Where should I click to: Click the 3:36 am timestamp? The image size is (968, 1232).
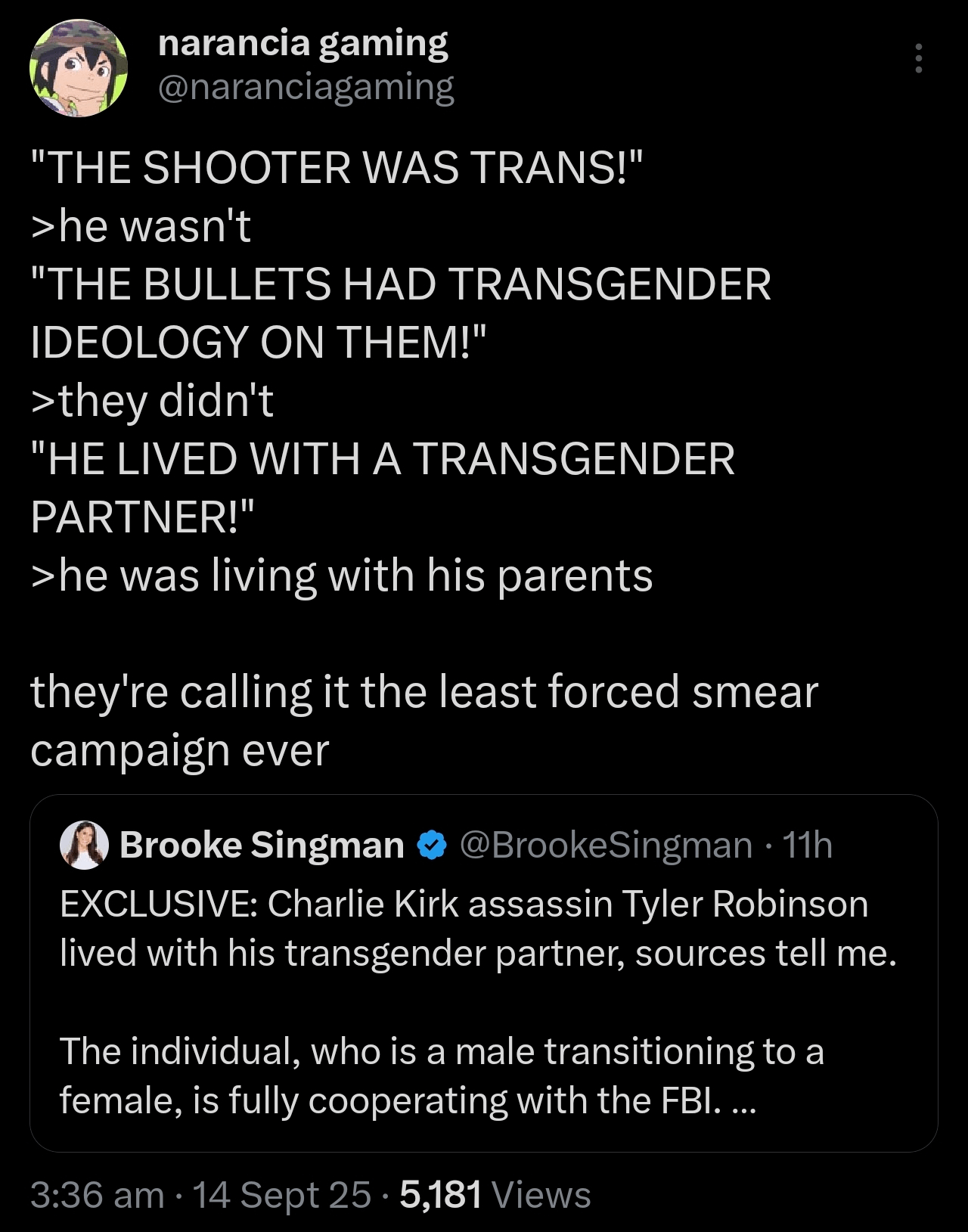(x=98, y=1196)
